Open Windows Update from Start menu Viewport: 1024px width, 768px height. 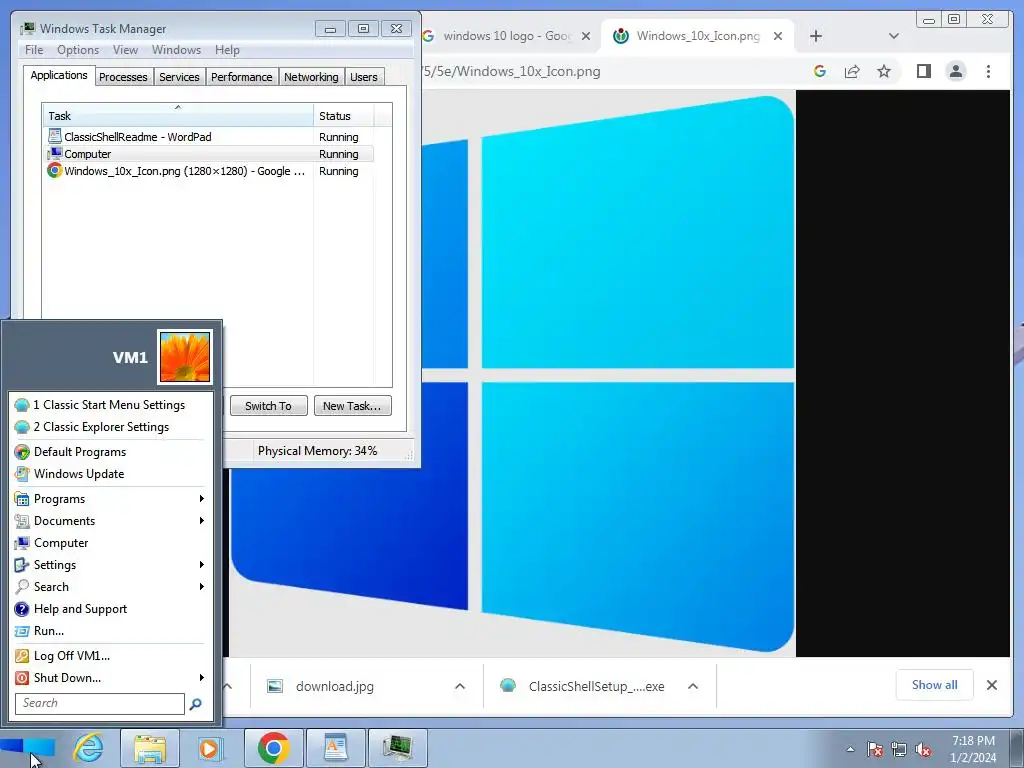[x=110, y=474]
